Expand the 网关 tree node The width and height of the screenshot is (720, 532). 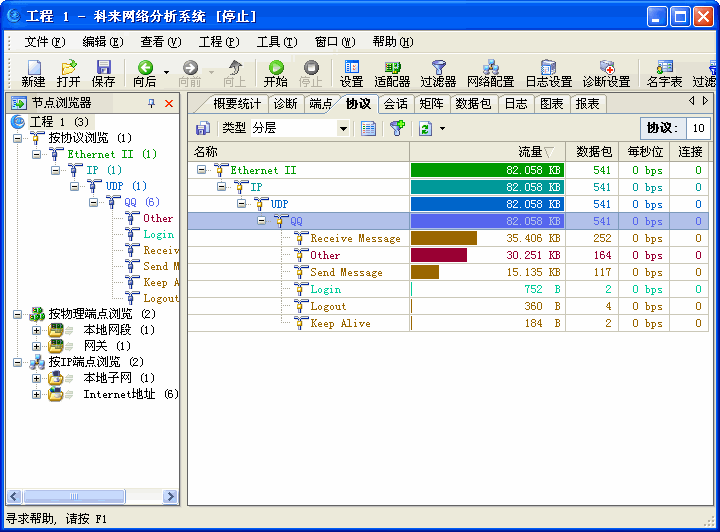coord(36,346)
